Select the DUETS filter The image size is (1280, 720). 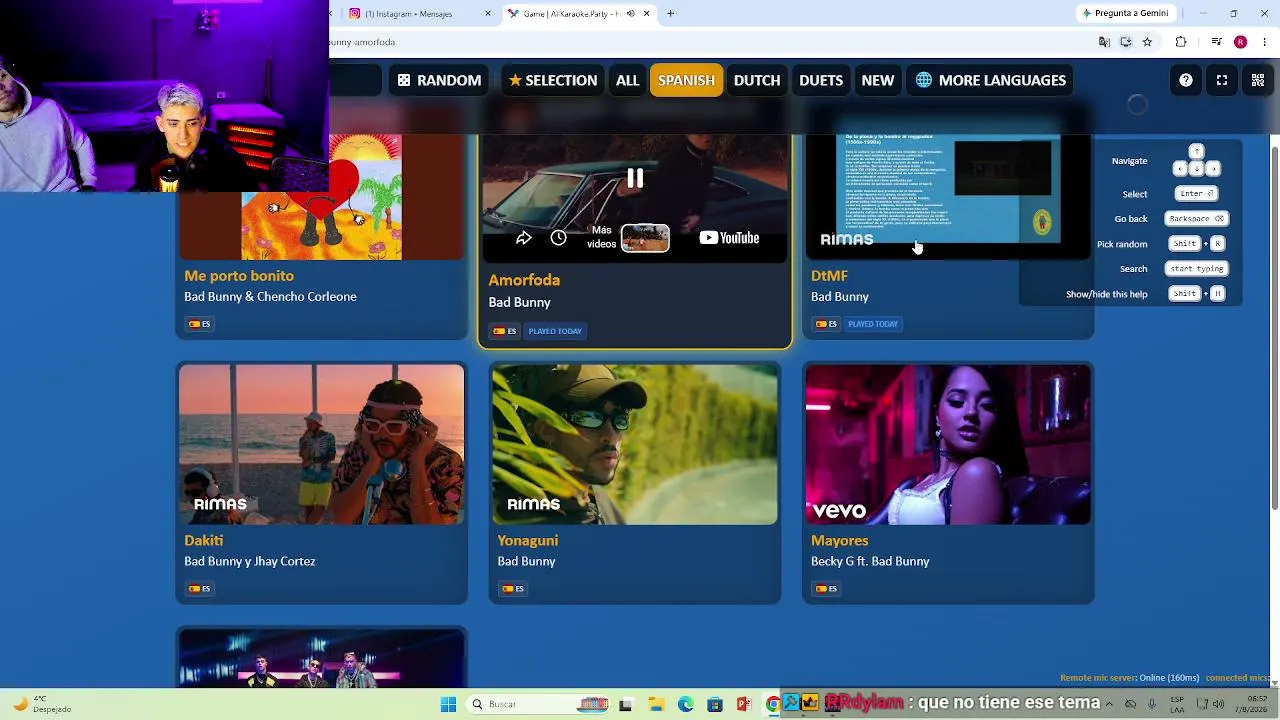pyautogui.click(x=821, y=80)
